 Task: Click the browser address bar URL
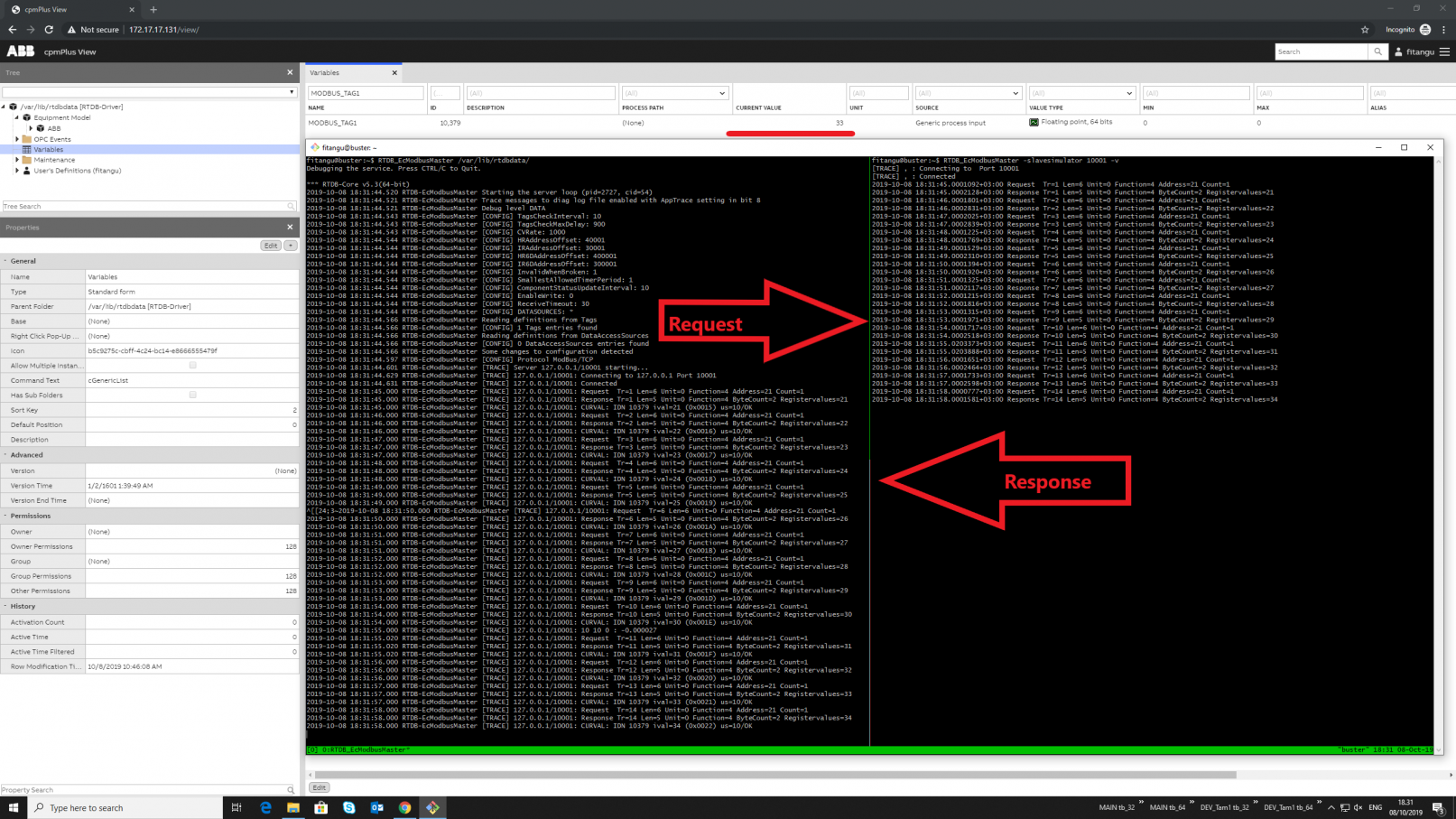pos(163,30)
